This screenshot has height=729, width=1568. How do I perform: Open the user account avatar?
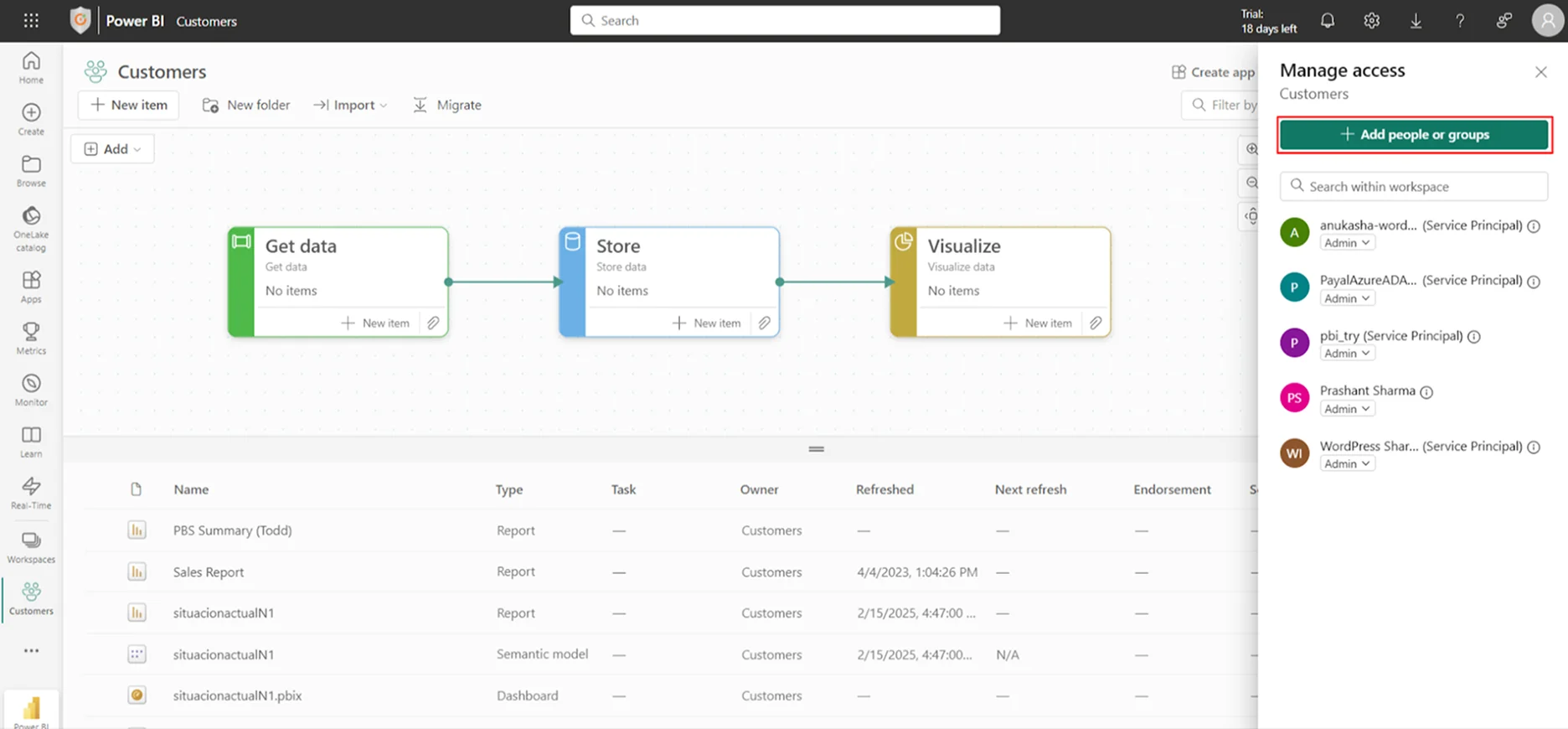click(x=1548, y=21)
